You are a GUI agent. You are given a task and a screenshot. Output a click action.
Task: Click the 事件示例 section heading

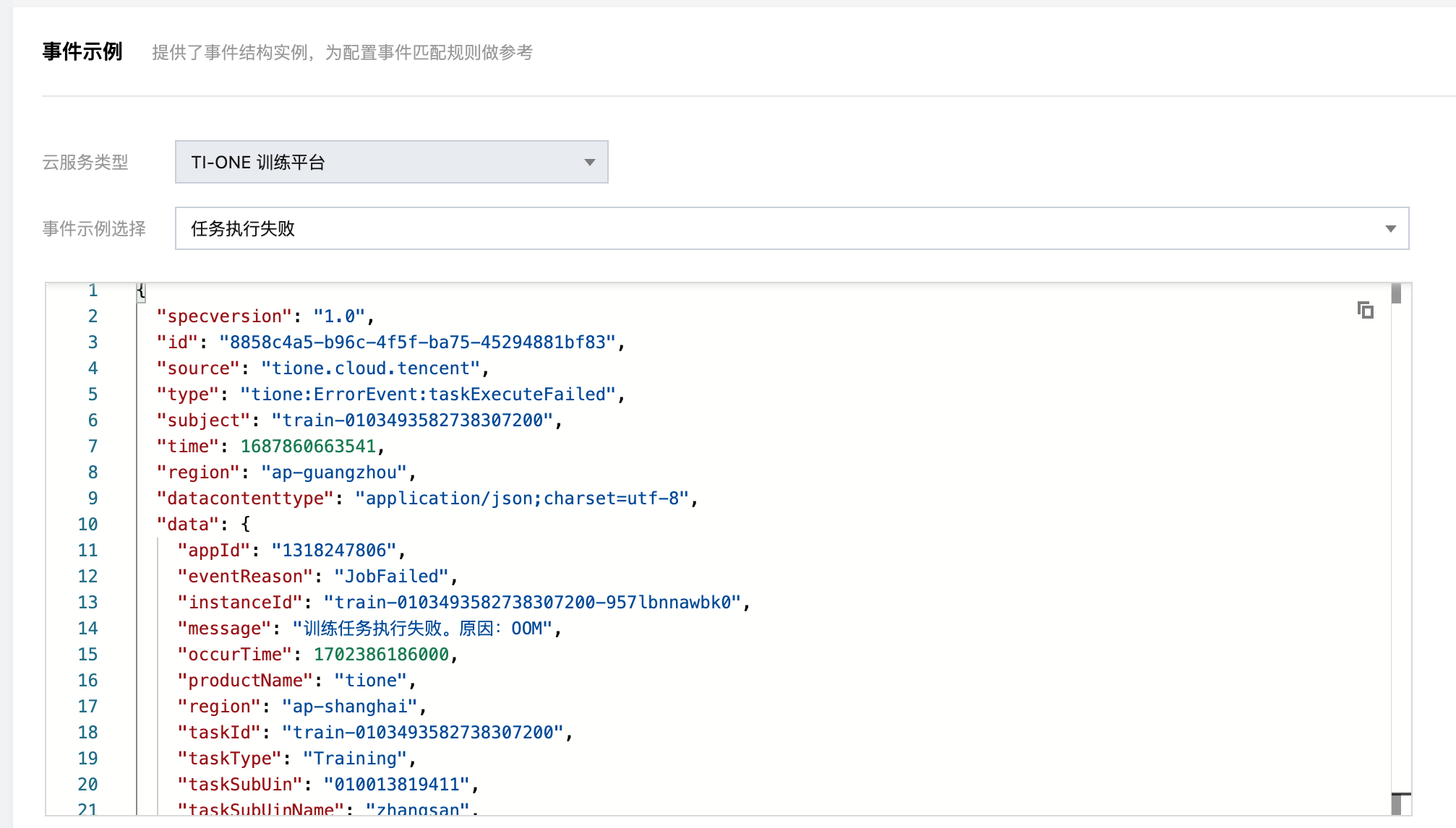[82, 52]
